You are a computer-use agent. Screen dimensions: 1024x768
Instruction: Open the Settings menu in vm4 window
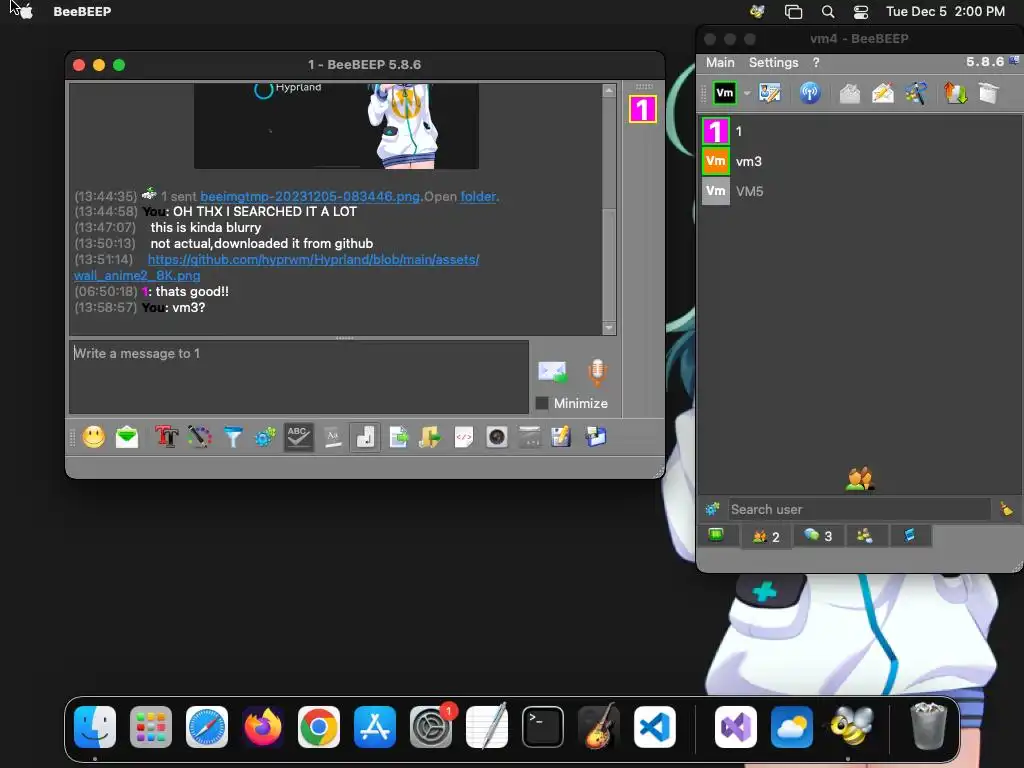[773, 63]
